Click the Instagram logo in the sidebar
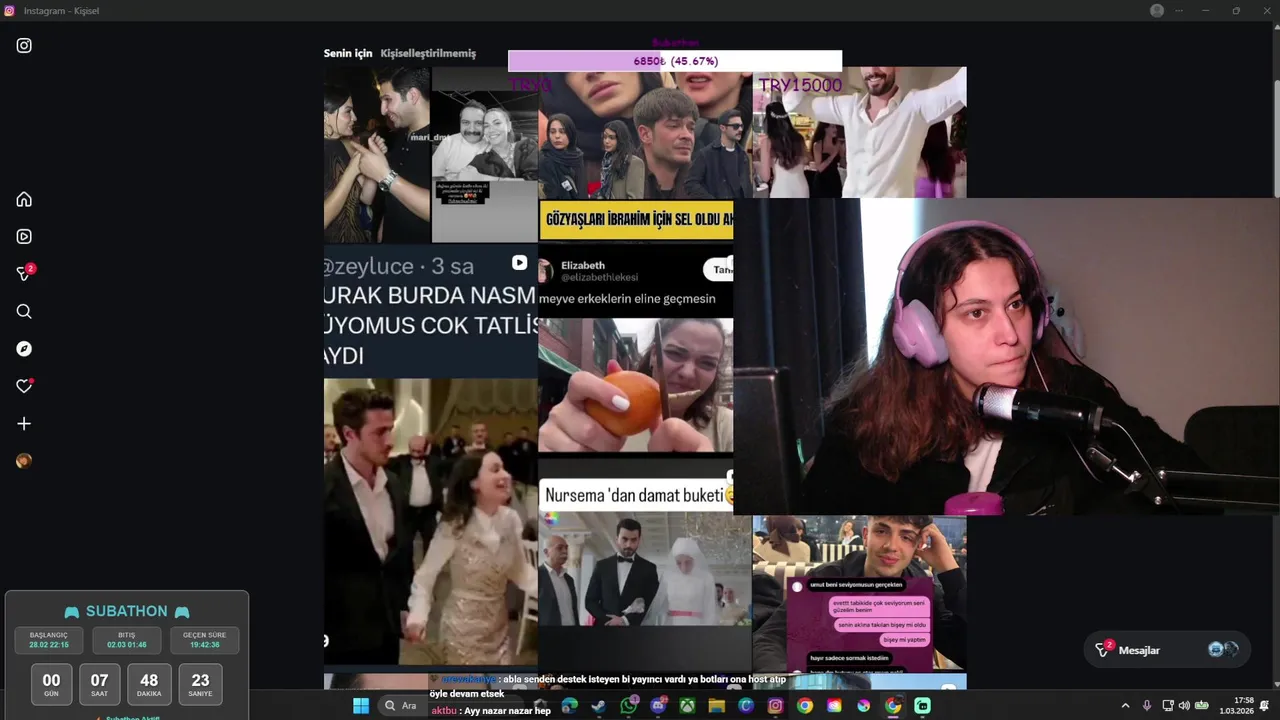This screenshot has width=1280, height=720. click(x=24, y=45)
